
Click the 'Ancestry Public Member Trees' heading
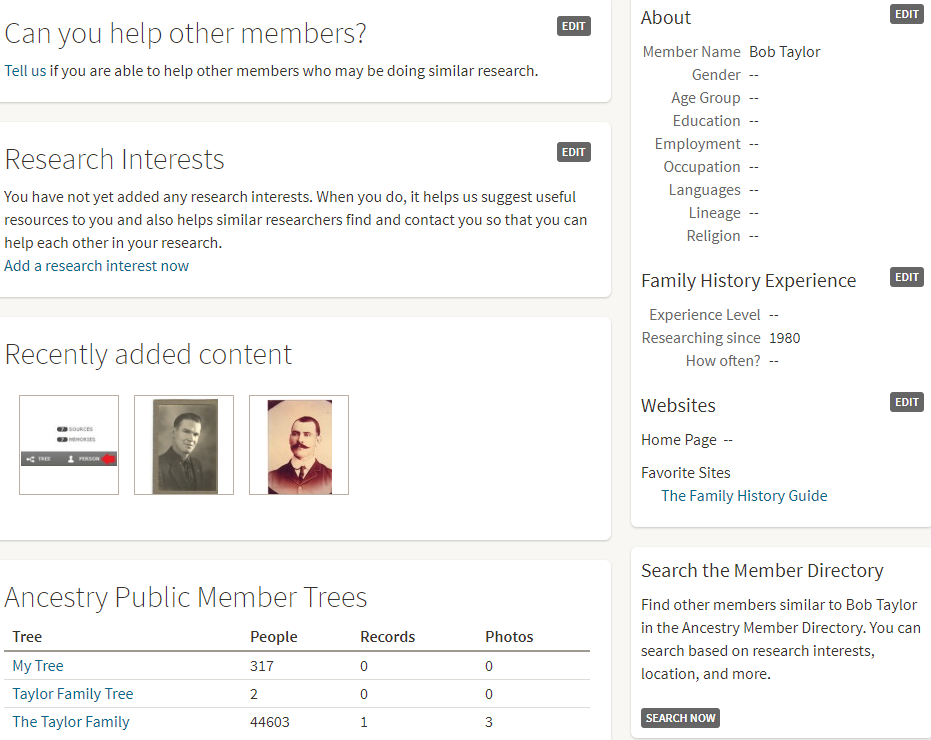186,598
